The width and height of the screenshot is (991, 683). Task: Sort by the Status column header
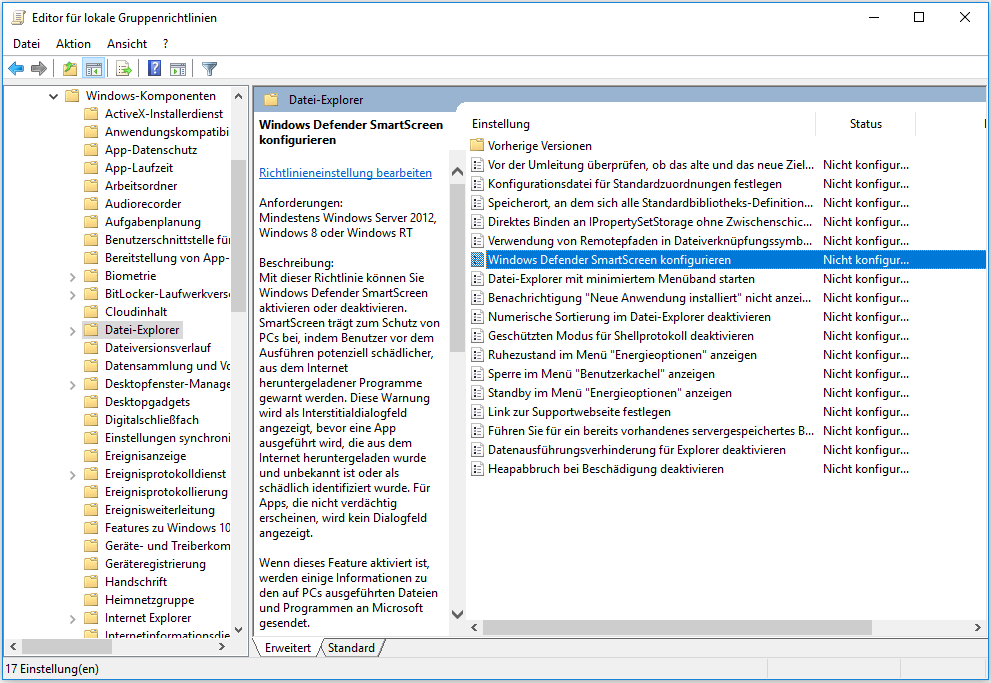tap(865, 124)
